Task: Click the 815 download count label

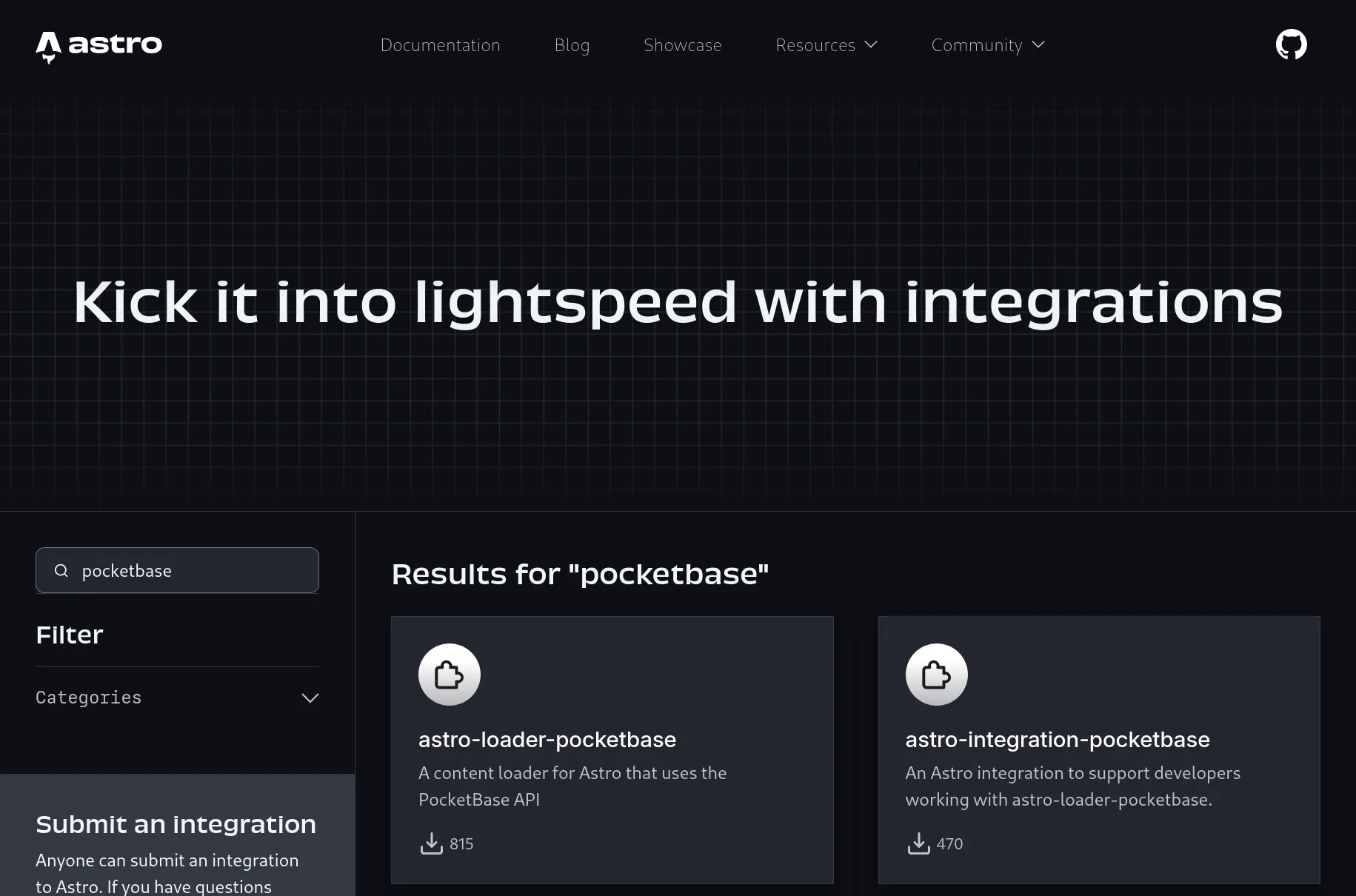Action: (460, 843)
